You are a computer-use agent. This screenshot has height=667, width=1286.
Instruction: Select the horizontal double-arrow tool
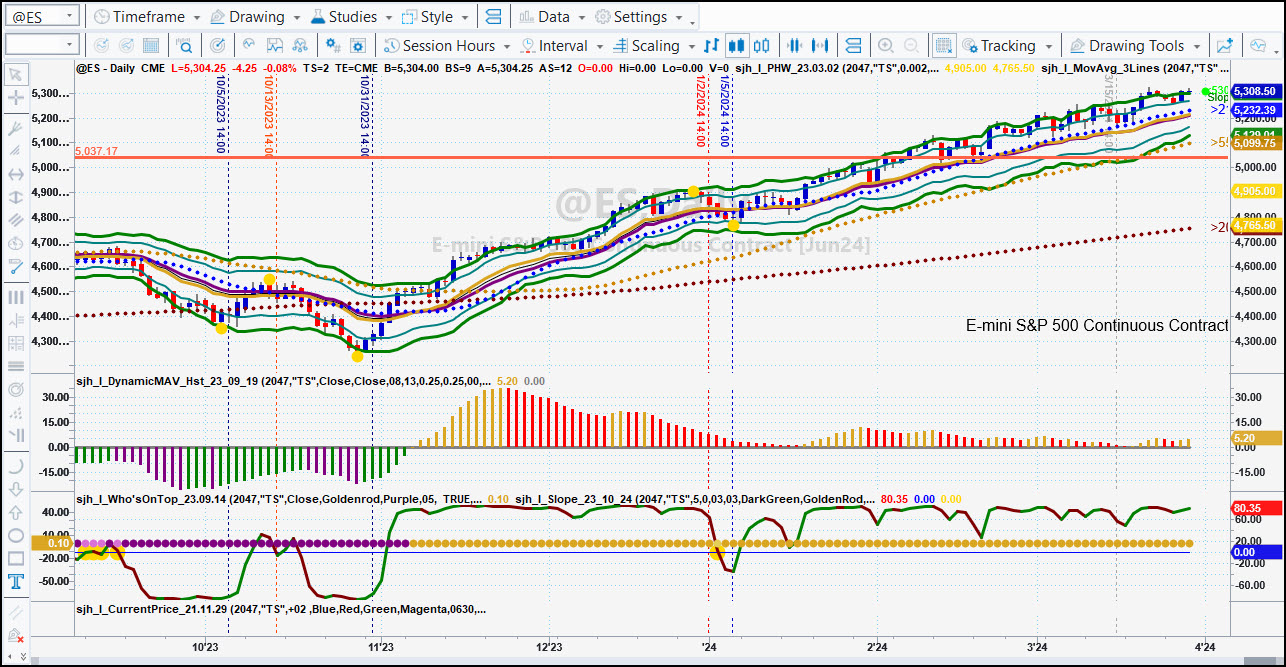pyautogui.click(x=16, y=174)
